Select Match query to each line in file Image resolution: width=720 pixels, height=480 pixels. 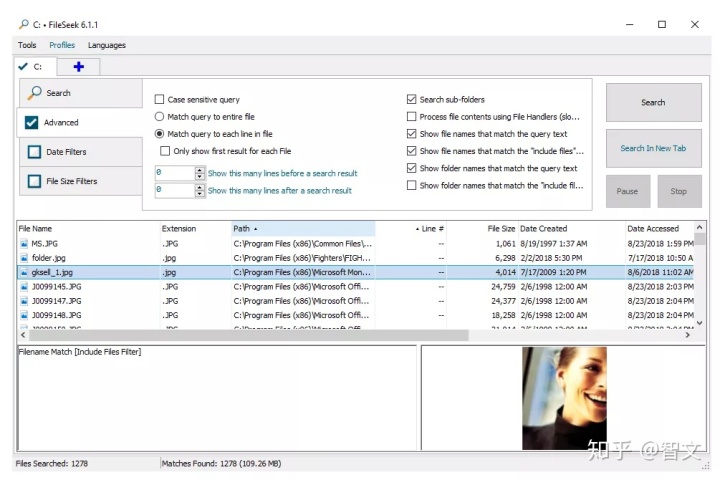(x=159, y=134)
